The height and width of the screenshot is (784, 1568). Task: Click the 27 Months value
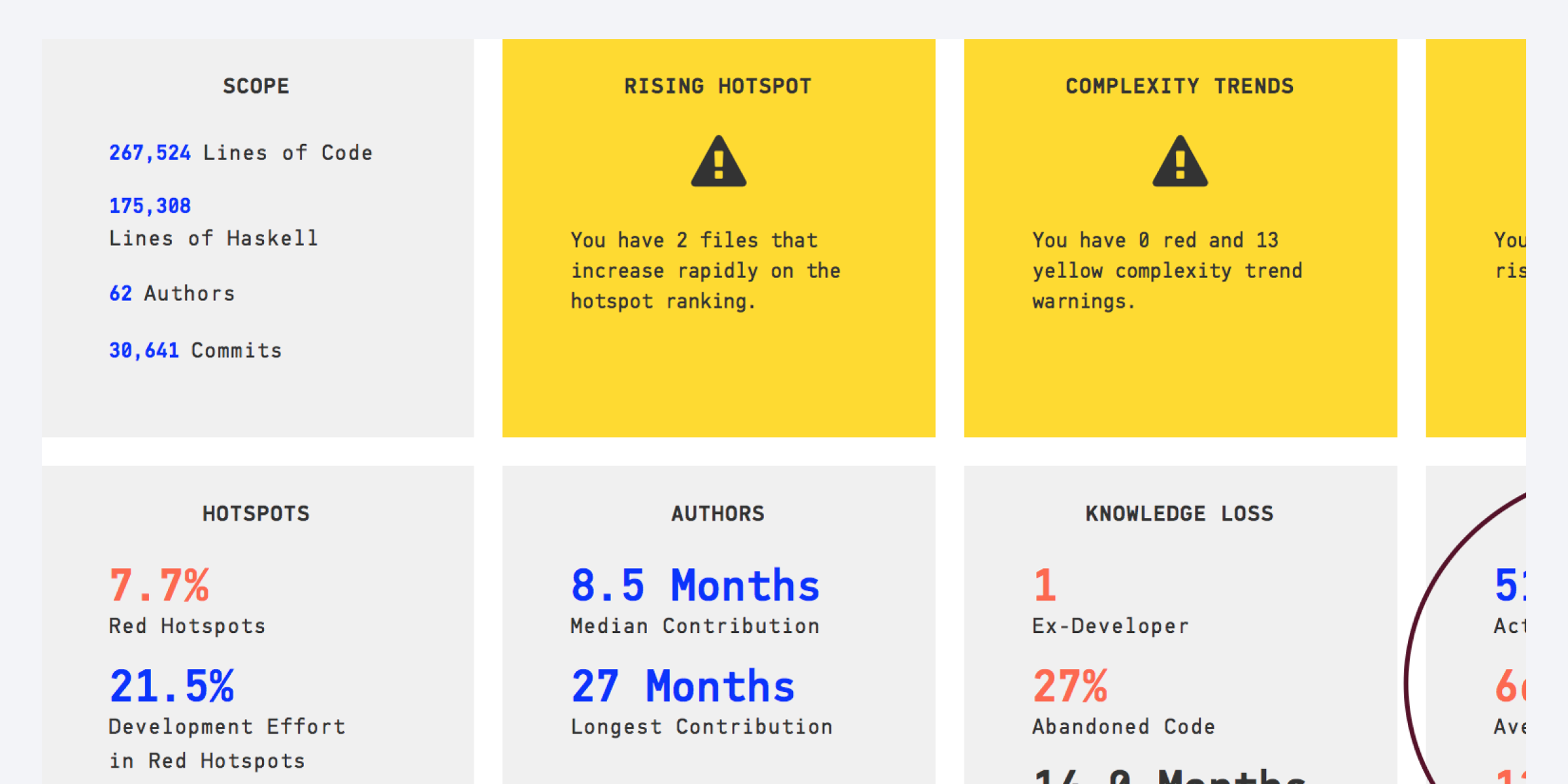(x=683, y=686)
